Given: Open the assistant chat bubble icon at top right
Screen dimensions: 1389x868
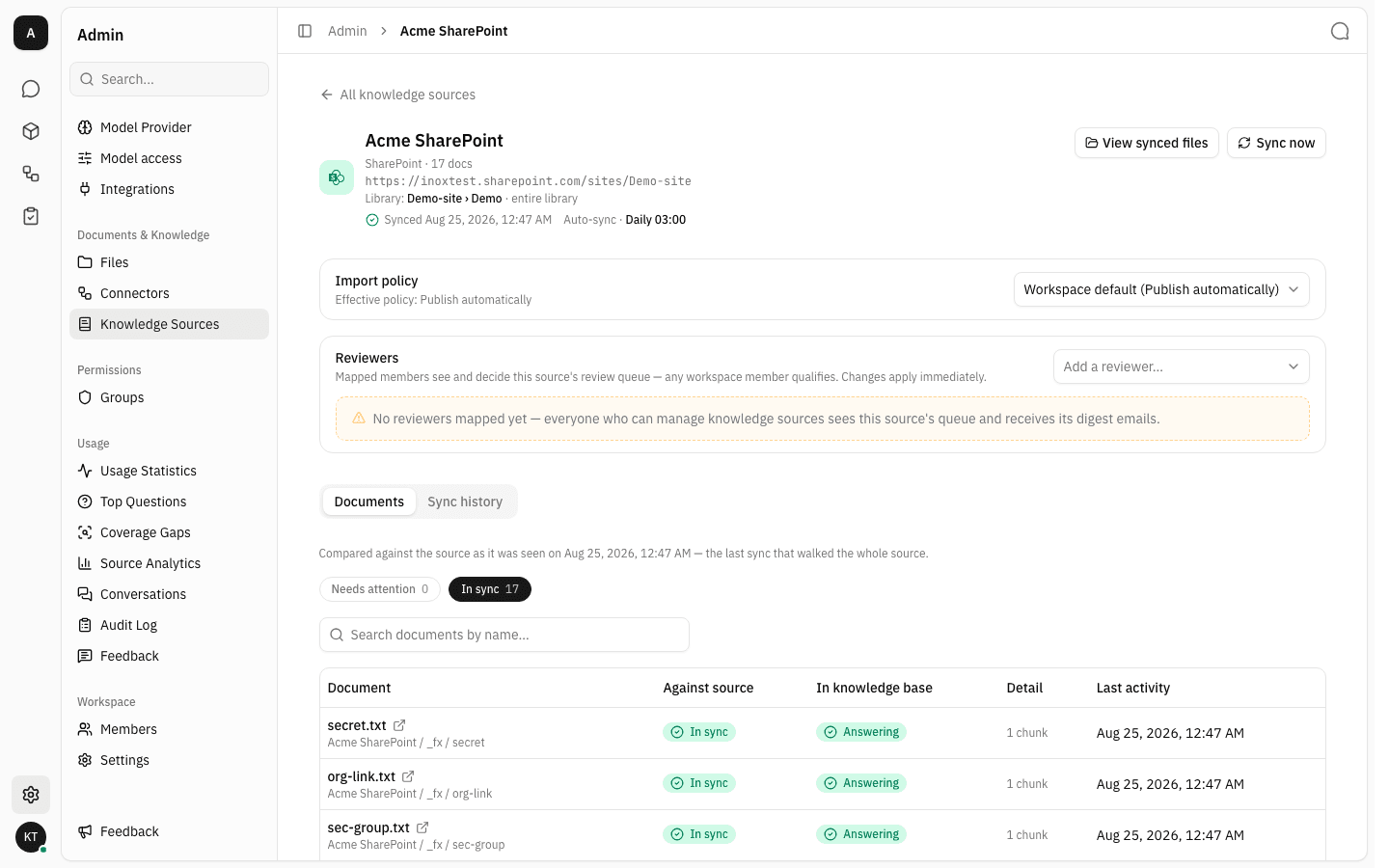Looking at the screenshot, I should [1340, 31].
